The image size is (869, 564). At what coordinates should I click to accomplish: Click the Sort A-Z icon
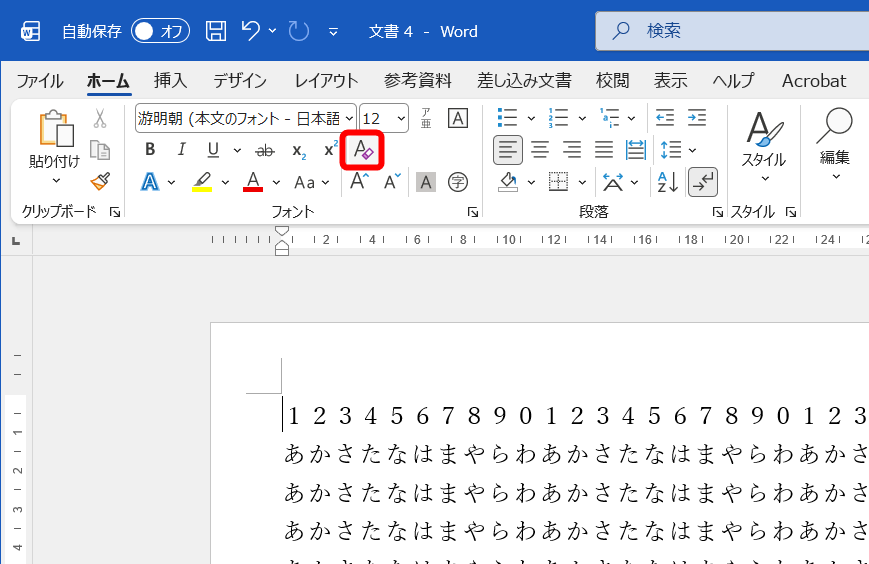tap(667, 182)
